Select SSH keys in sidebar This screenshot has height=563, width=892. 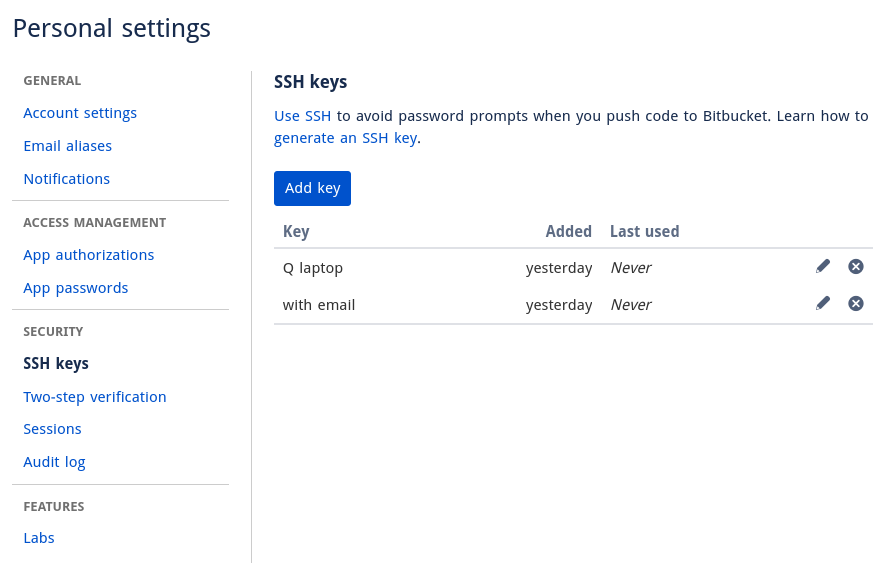56,363
